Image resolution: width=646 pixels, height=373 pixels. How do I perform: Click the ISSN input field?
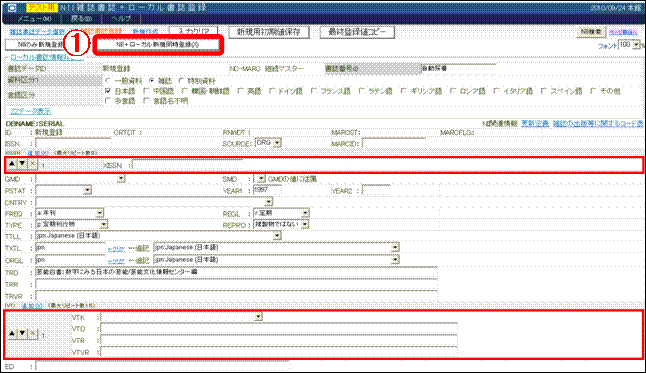coord(73,144)
